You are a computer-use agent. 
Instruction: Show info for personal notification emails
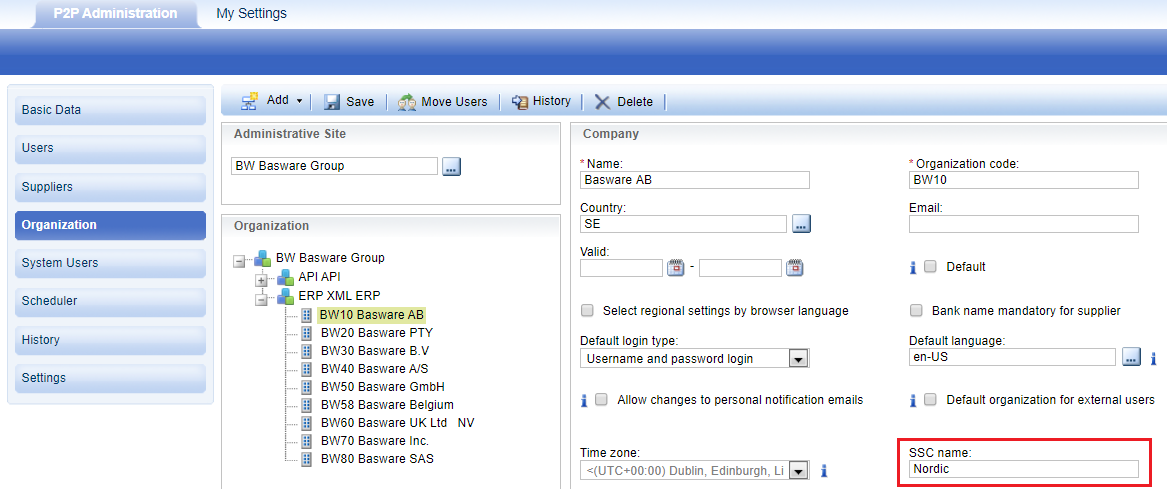[584, 401]
